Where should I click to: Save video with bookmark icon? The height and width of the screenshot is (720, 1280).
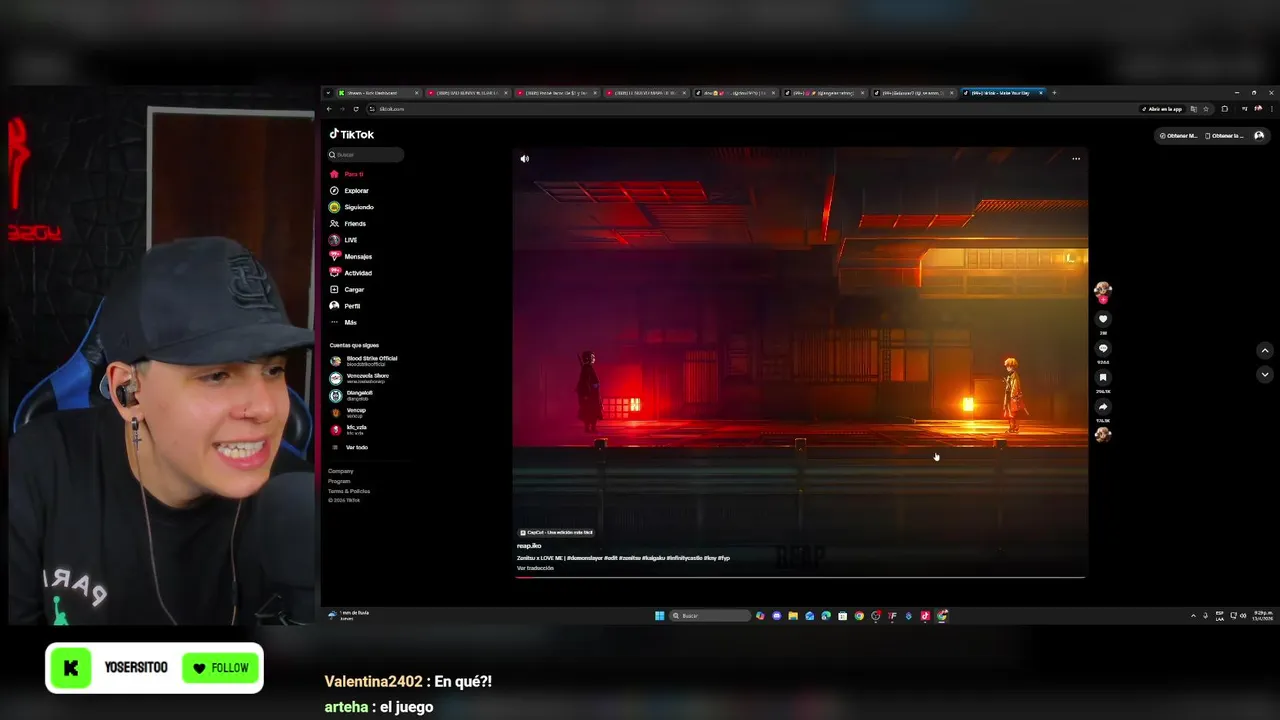click(1103, 377)
